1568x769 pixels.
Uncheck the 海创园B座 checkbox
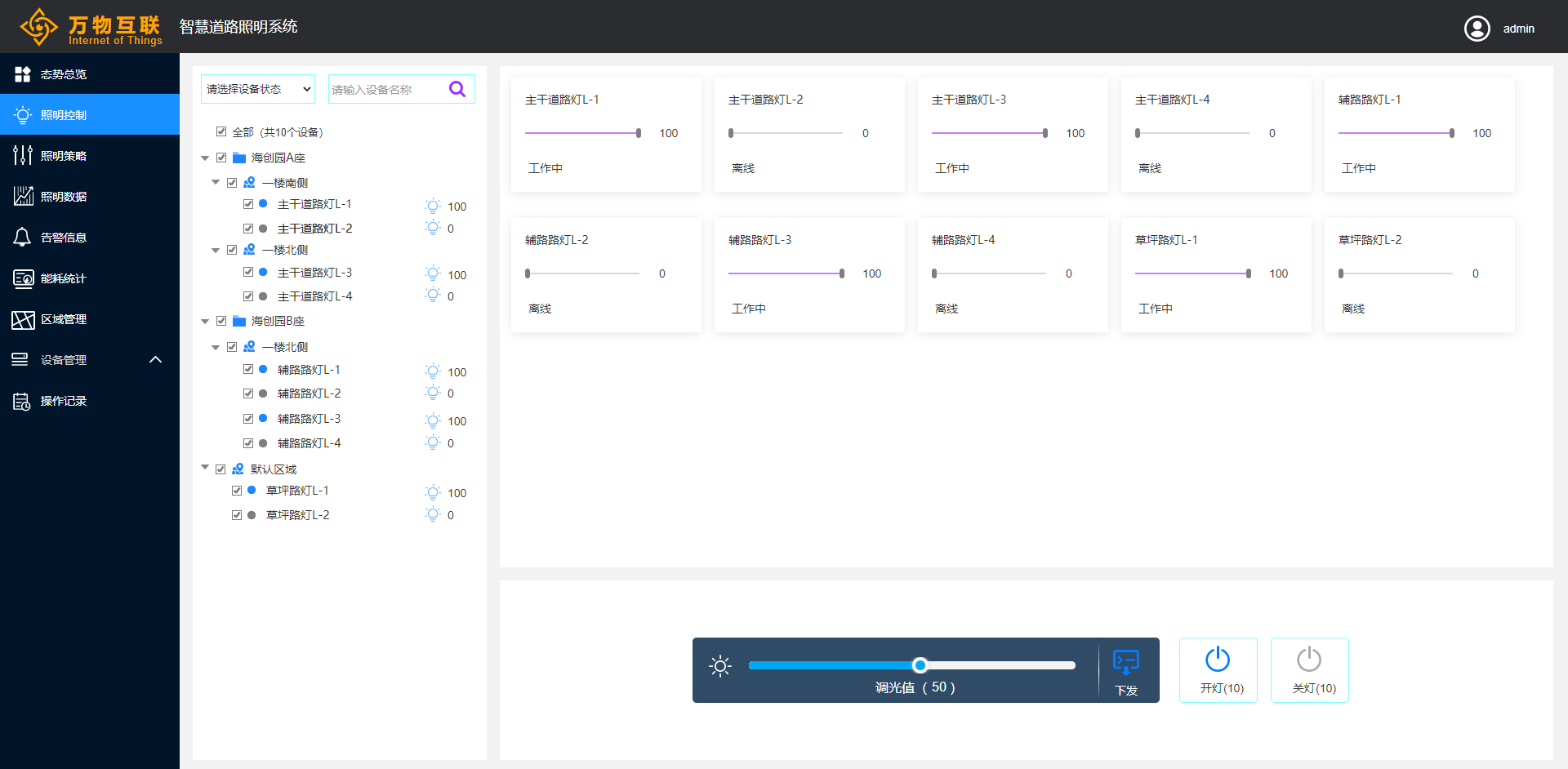[x=221, y=321]
